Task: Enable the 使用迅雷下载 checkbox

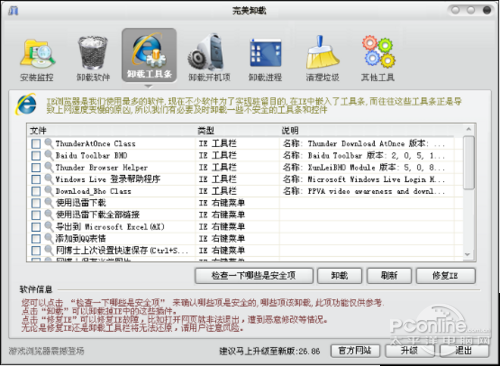Action: 36,203
